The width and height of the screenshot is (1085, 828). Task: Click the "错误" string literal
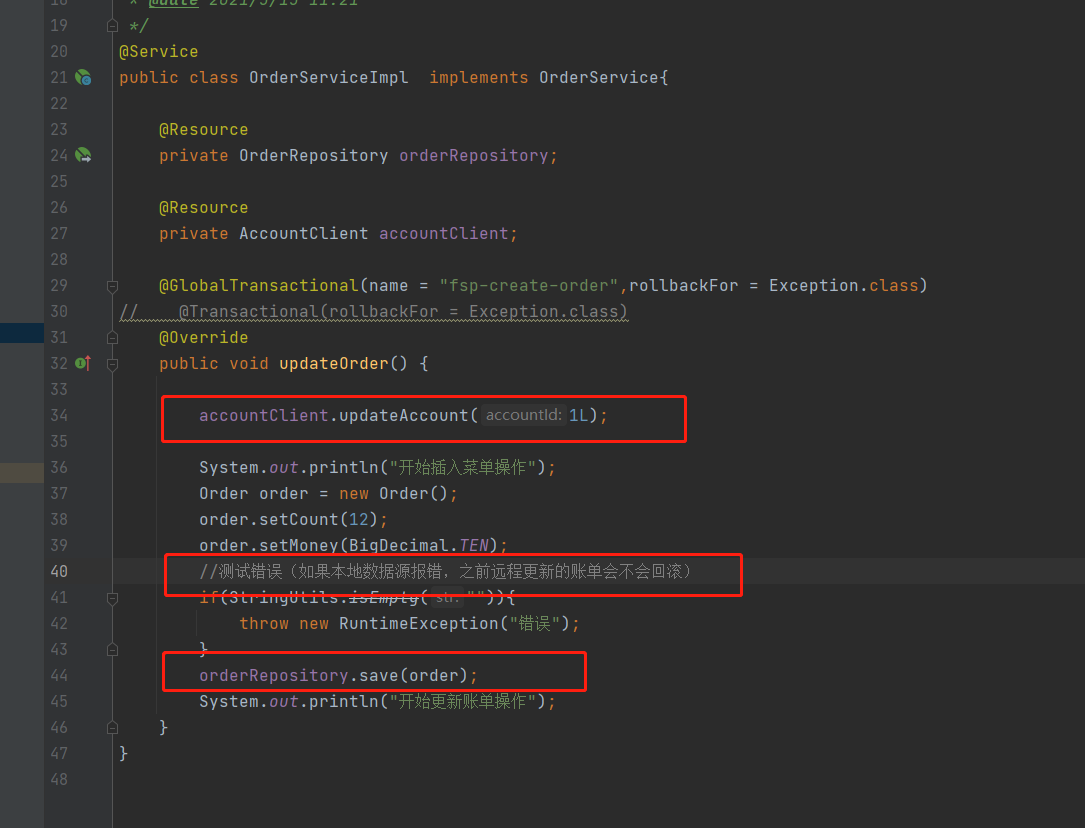point(534,624)
